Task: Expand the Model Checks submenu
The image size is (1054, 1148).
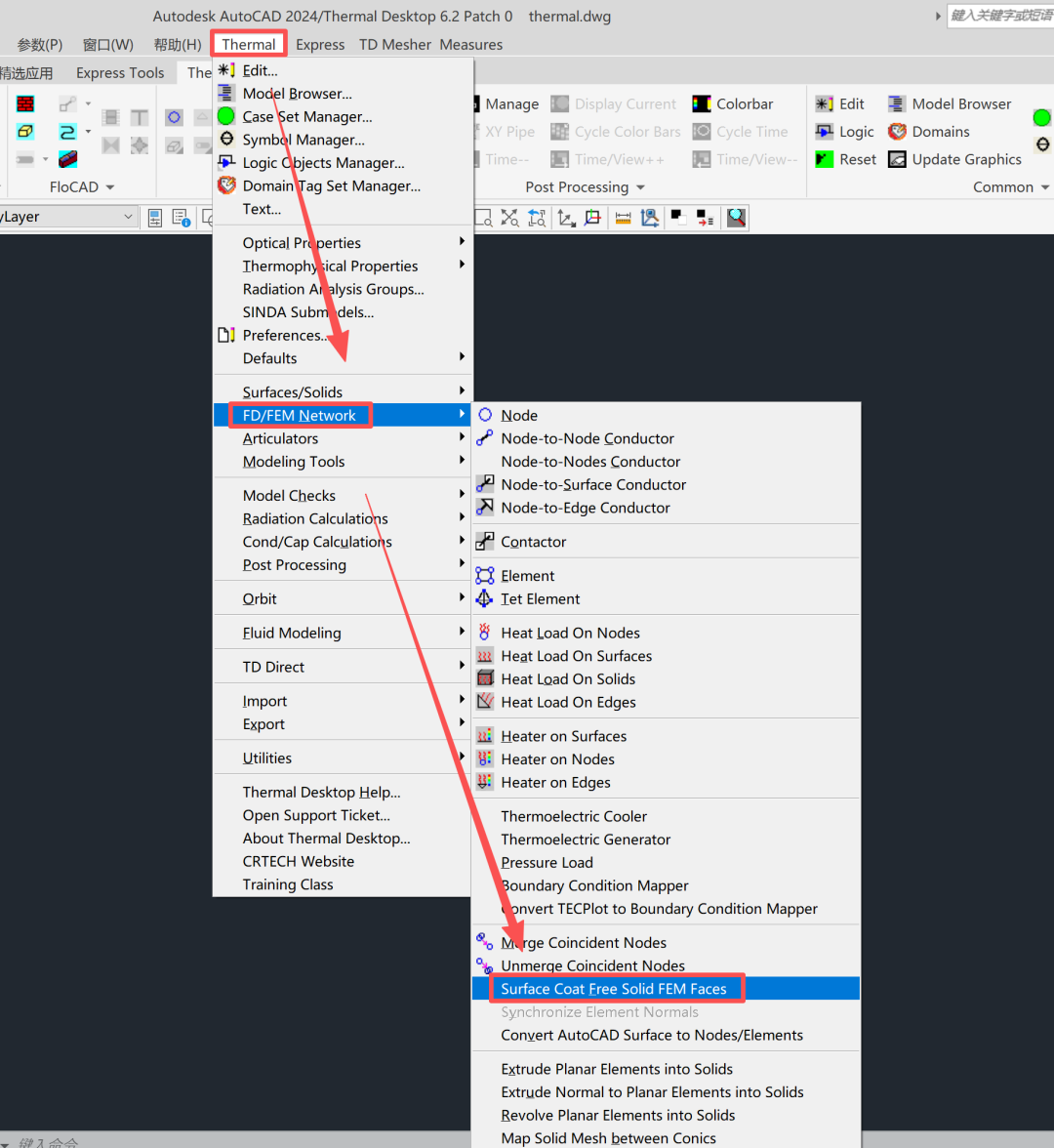Action: [342, 496]
